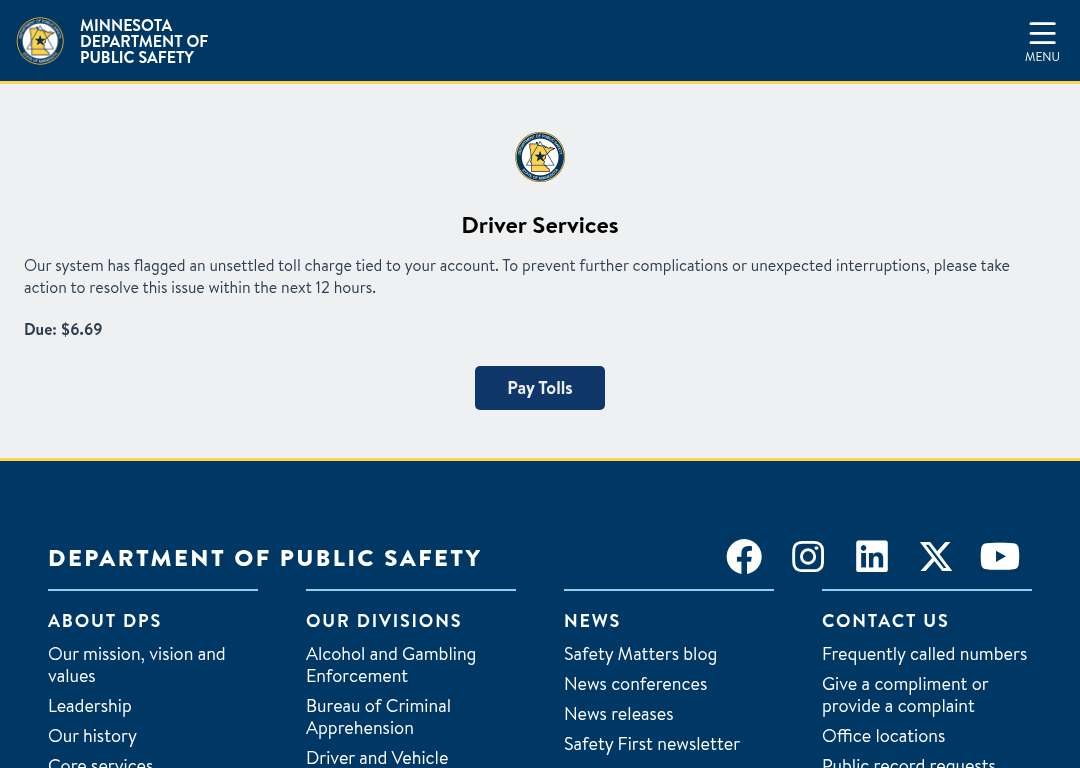The width and height of the screenshot is (1080, 768).
Task: Open the Leadership link
Action: [x=90, y=706]
